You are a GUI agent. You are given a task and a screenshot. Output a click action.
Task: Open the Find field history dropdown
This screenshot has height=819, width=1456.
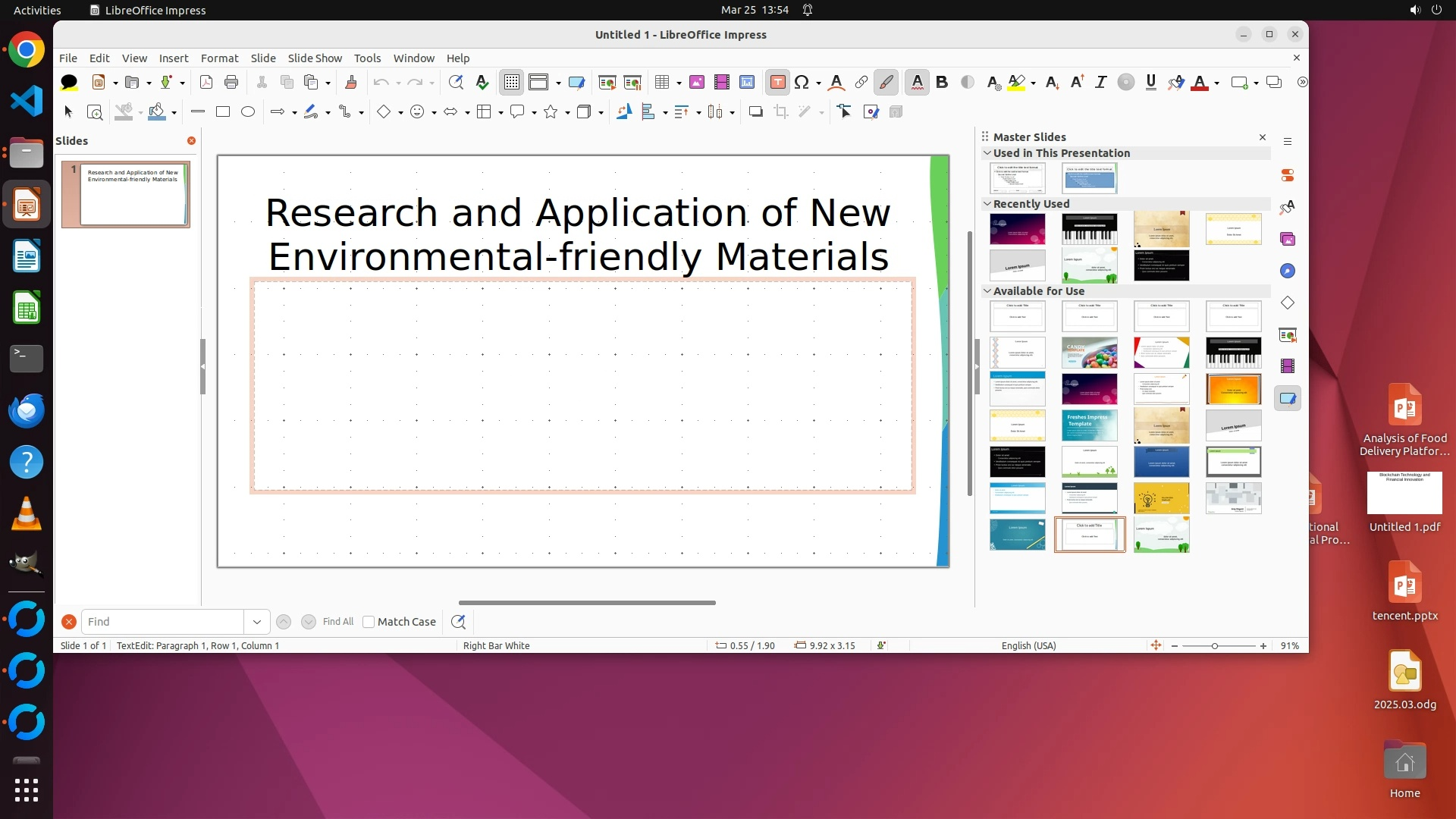coord(257,622)
